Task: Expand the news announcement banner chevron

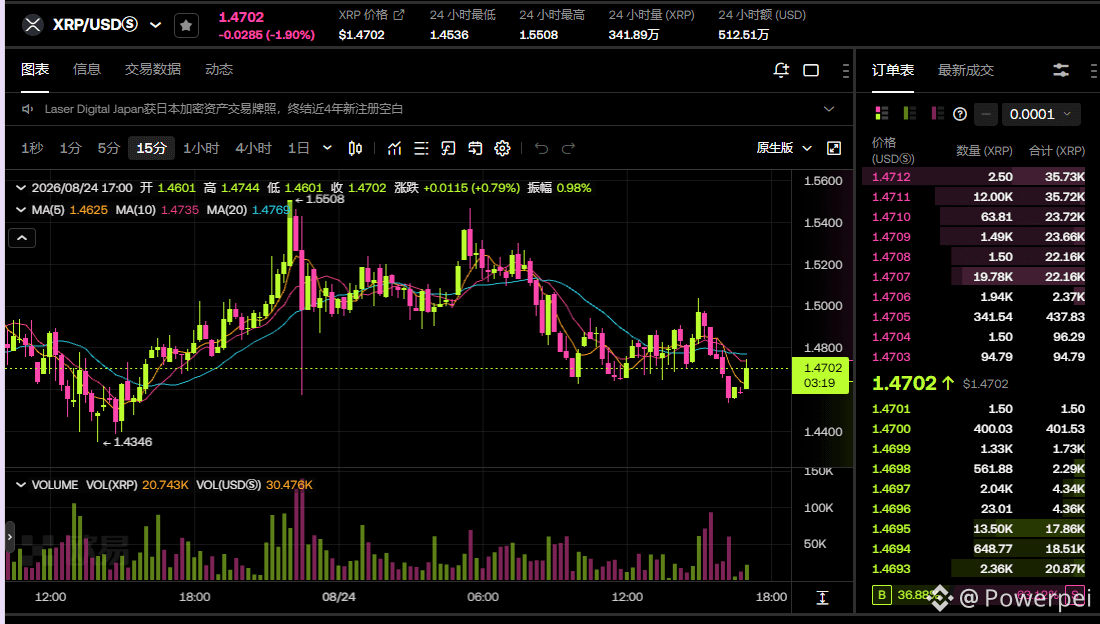Action: click(x=829, y=109)
